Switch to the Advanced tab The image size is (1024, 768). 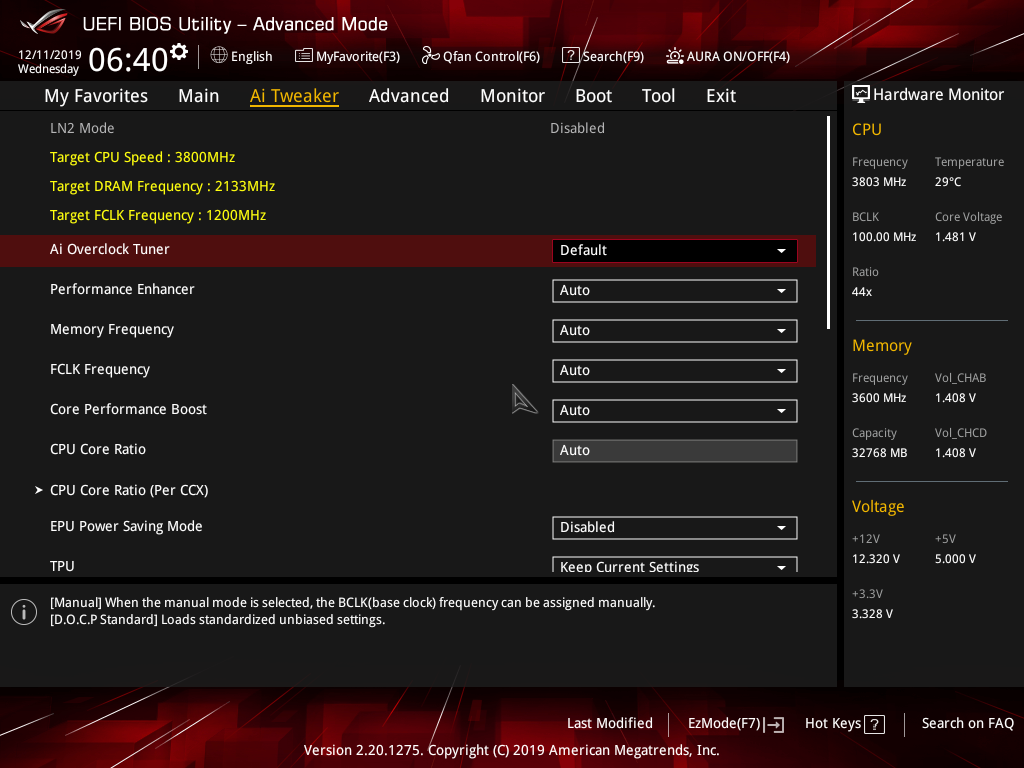[x=409, y=95]
